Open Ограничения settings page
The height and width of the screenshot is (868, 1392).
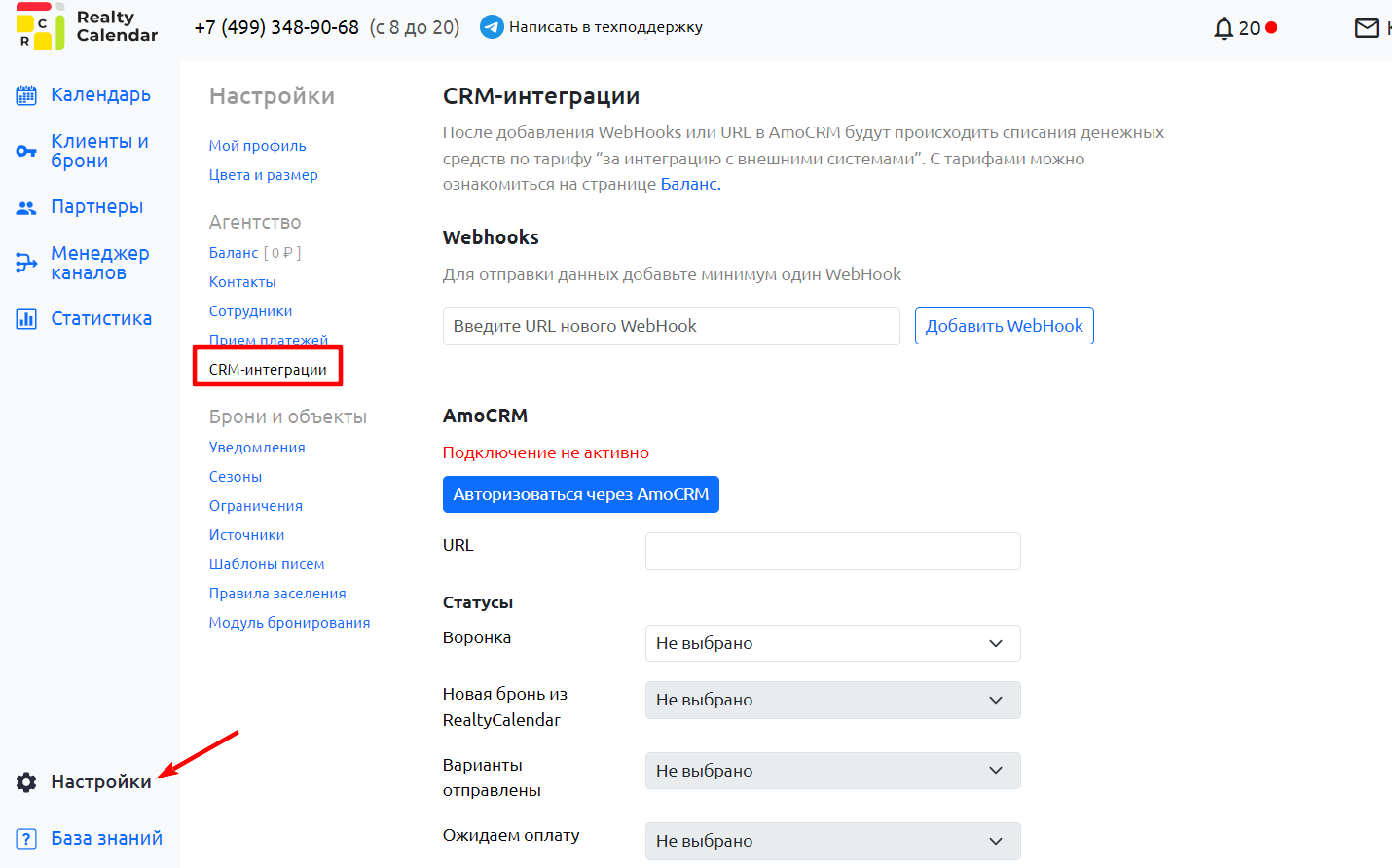click(x=255, y=506)
